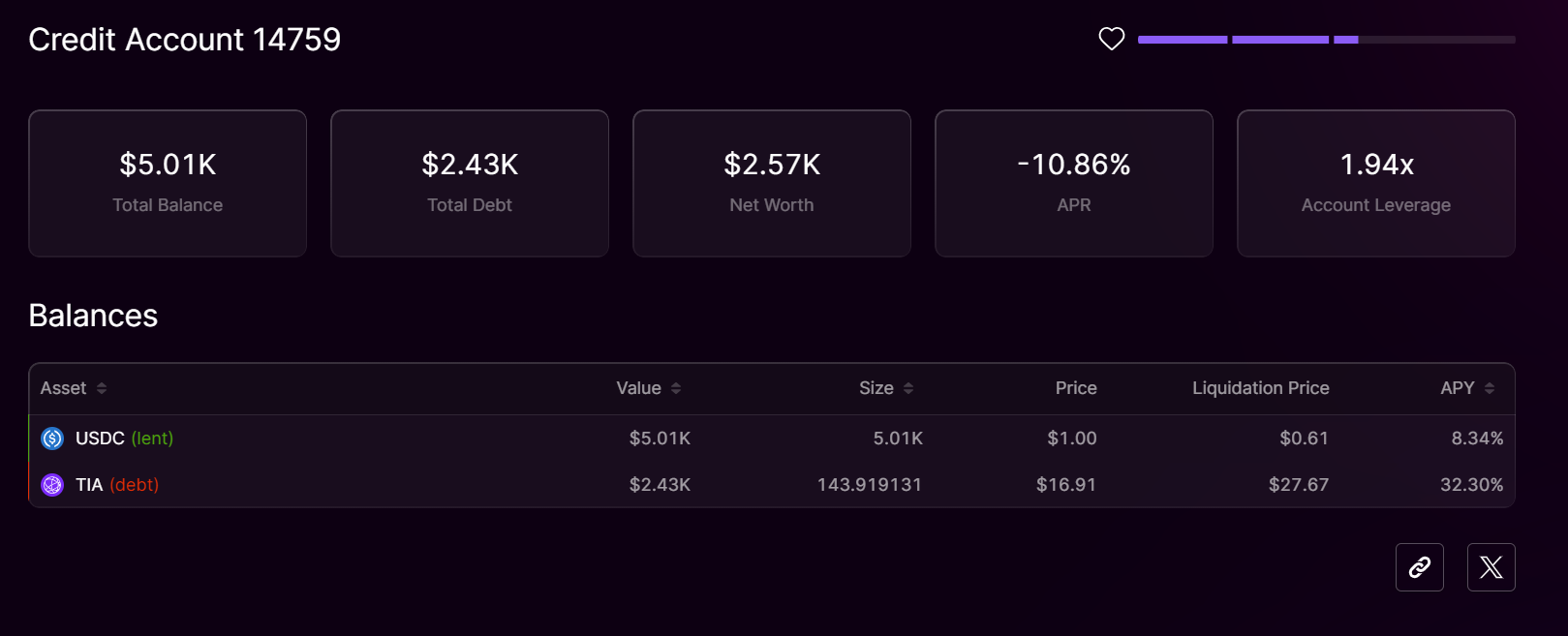Image resolution: width=1568 pixels, height=636 pixels.
Task: Click the APR stat card
Action: pyautogui.click(x=1074, y=183)
